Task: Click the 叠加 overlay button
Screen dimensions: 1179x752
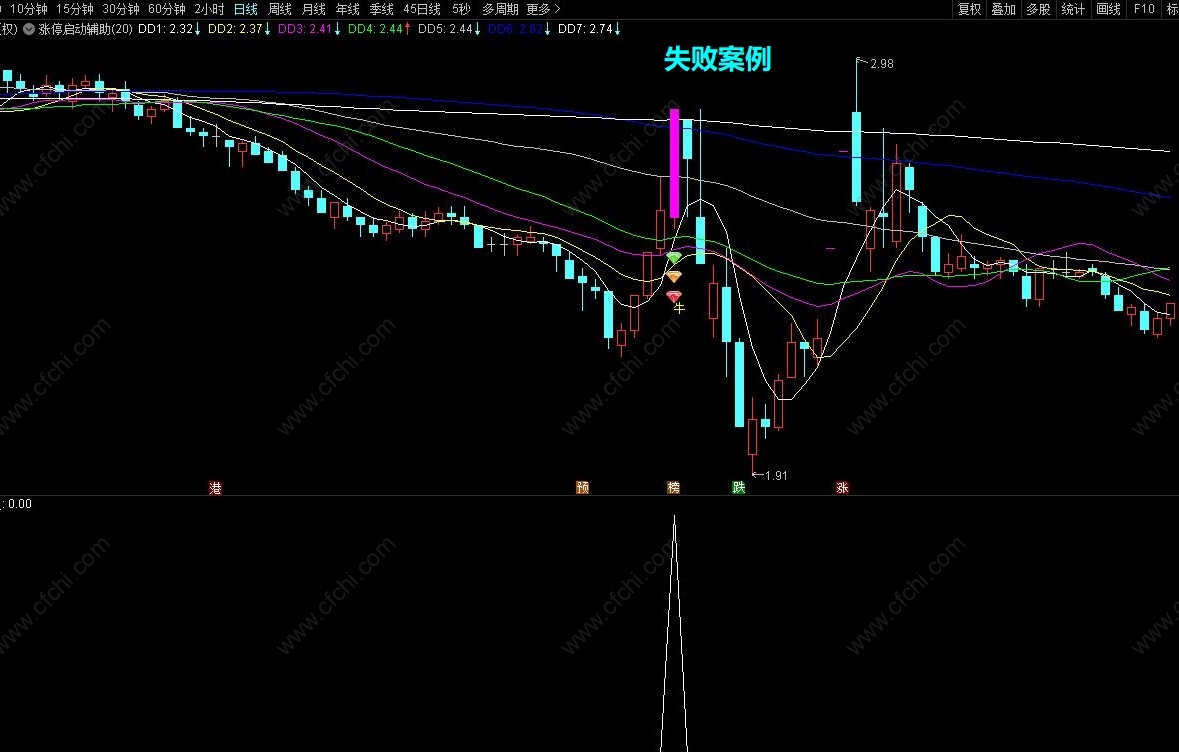Action: click(1004, 9)
